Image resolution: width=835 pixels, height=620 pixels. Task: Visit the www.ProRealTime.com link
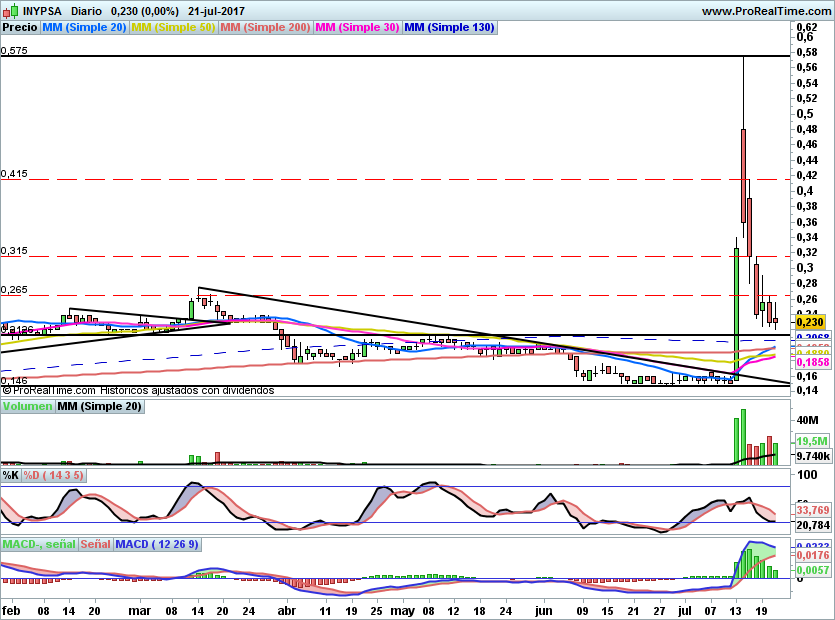pos(766,11)
